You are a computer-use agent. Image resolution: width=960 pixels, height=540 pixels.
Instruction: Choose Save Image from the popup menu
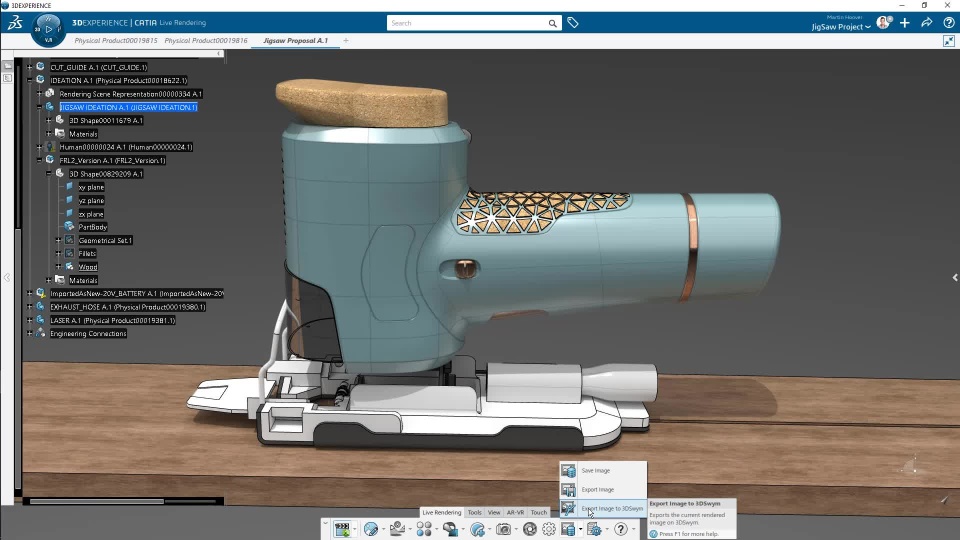pos(595,470)
